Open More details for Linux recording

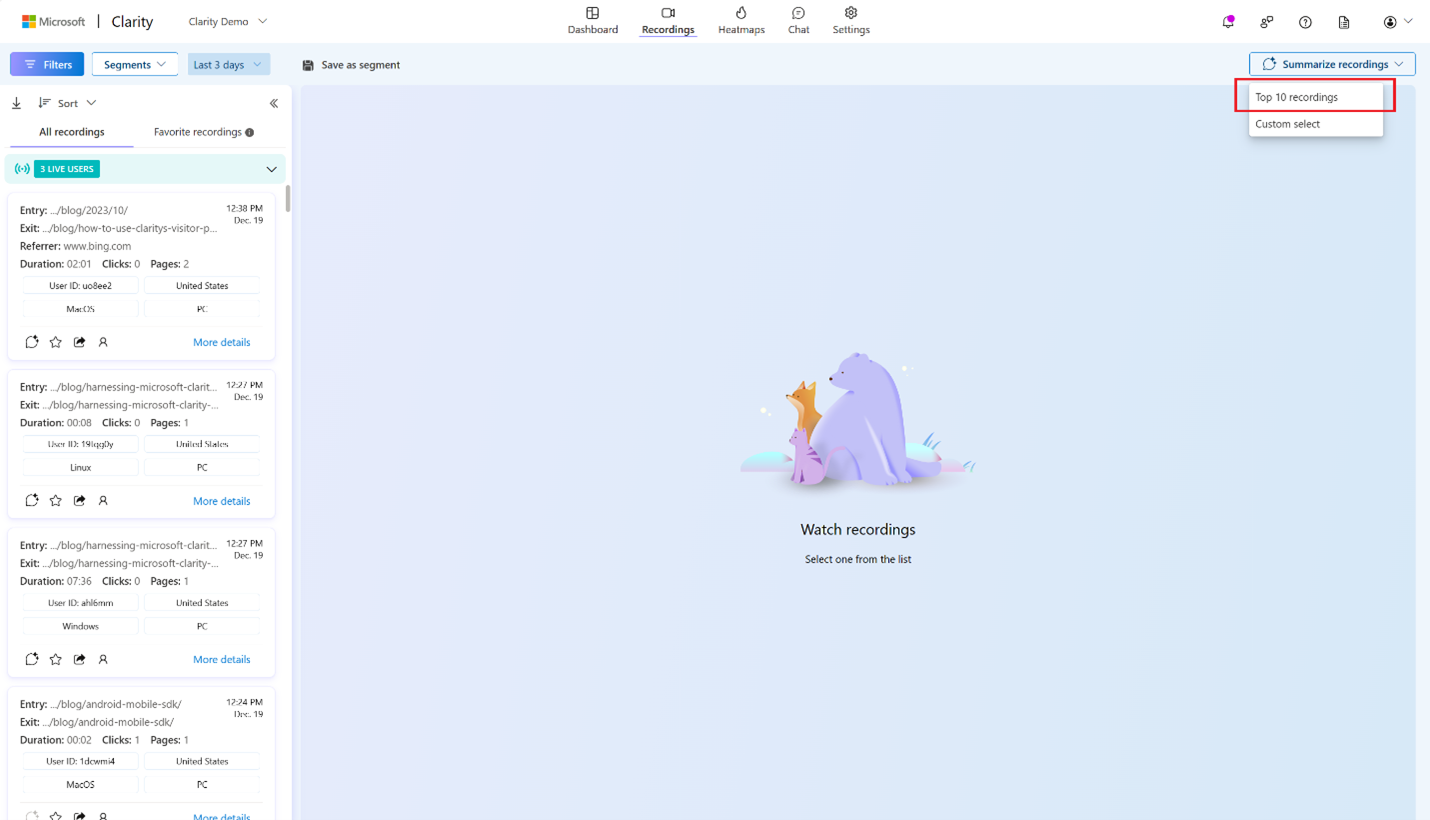tap(221, 501)
